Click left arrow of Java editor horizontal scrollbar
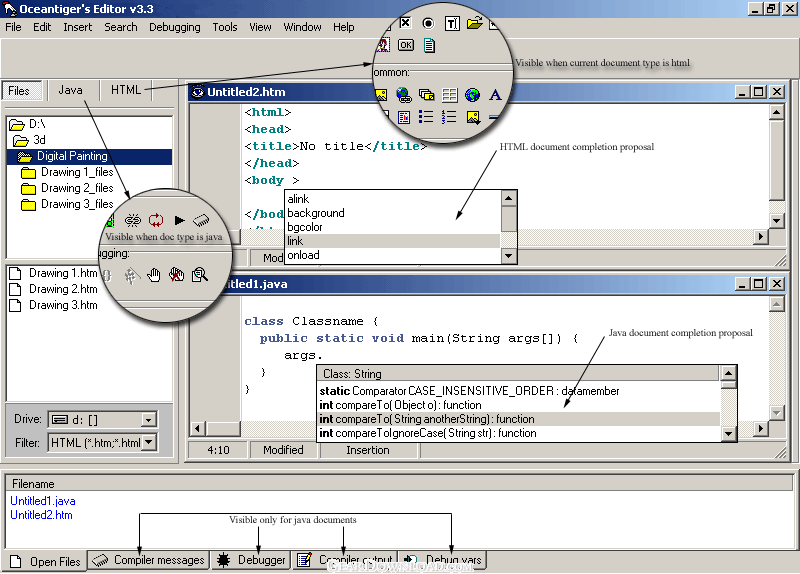 point(198,429)
